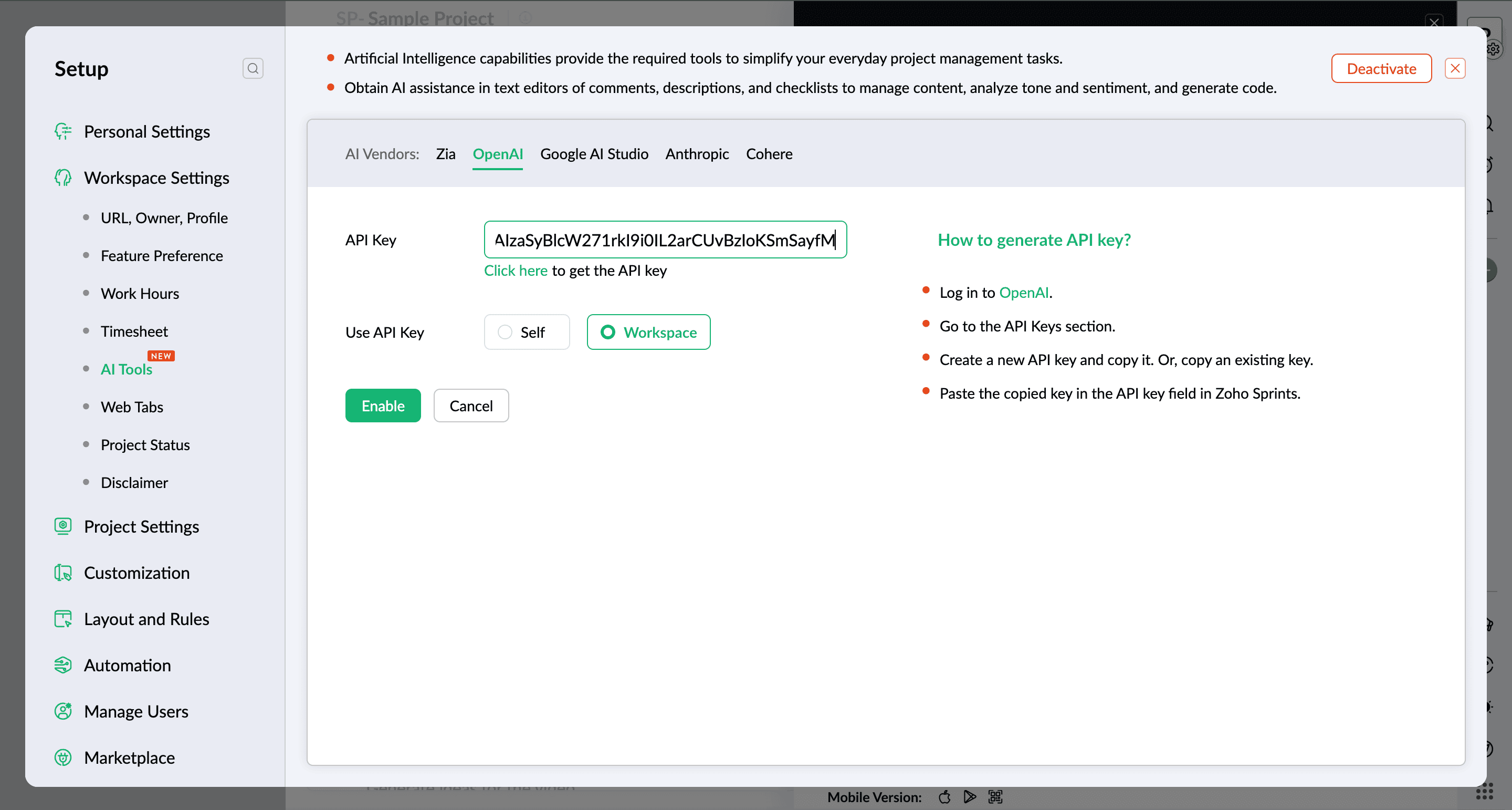1512x810 pixels.
Task: Click the Enable button
Action: [x=383, y=406]
